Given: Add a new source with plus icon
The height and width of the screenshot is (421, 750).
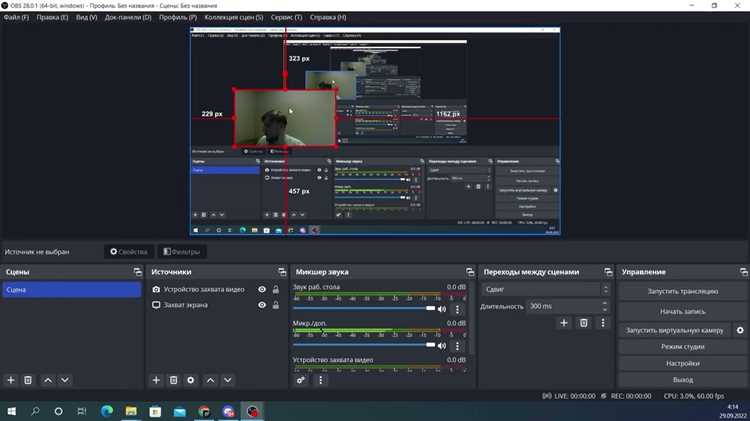Looking at the screenshot, I should click(156, 380).
